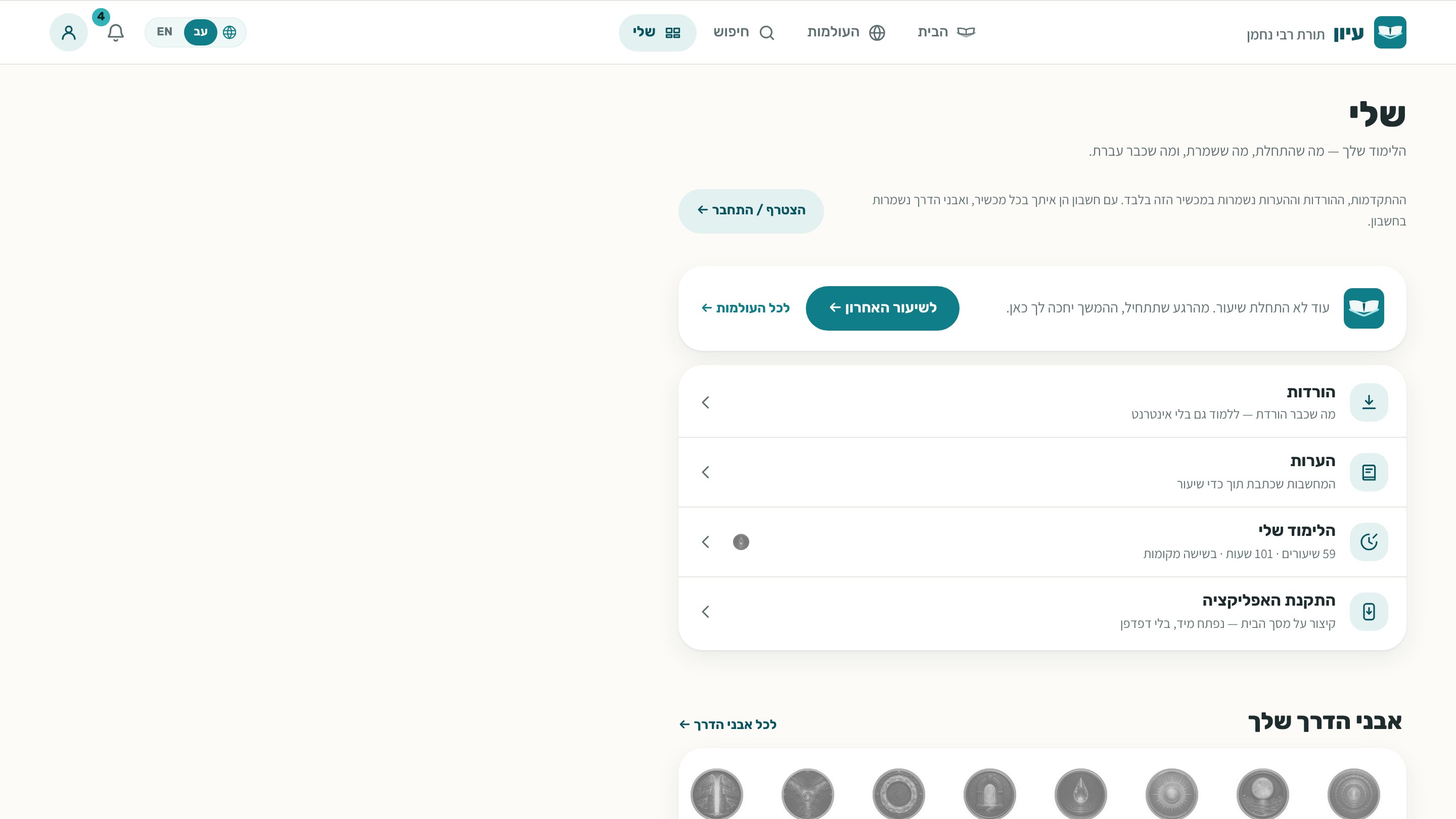
Task: Click the phone-install icon of the התקנת האפליקציה row
Action: click(1369, 612)
